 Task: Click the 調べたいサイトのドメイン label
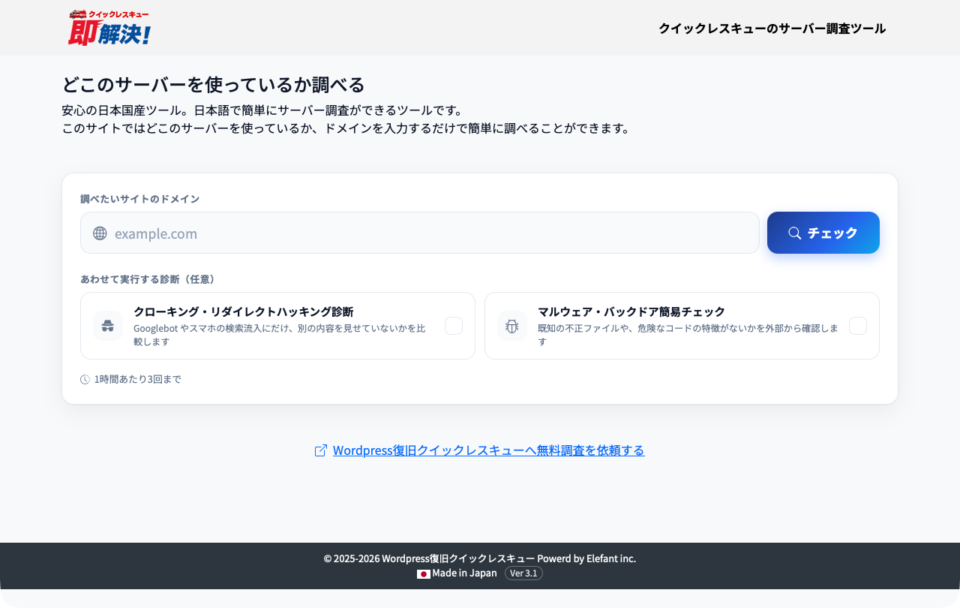point(140,199)
